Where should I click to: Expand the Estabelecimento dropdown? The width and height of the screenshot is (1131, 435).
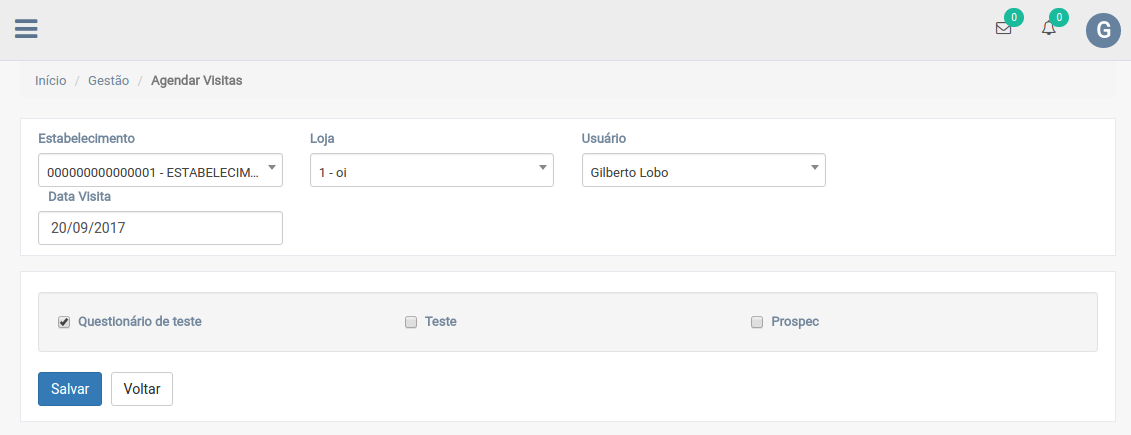160,171
